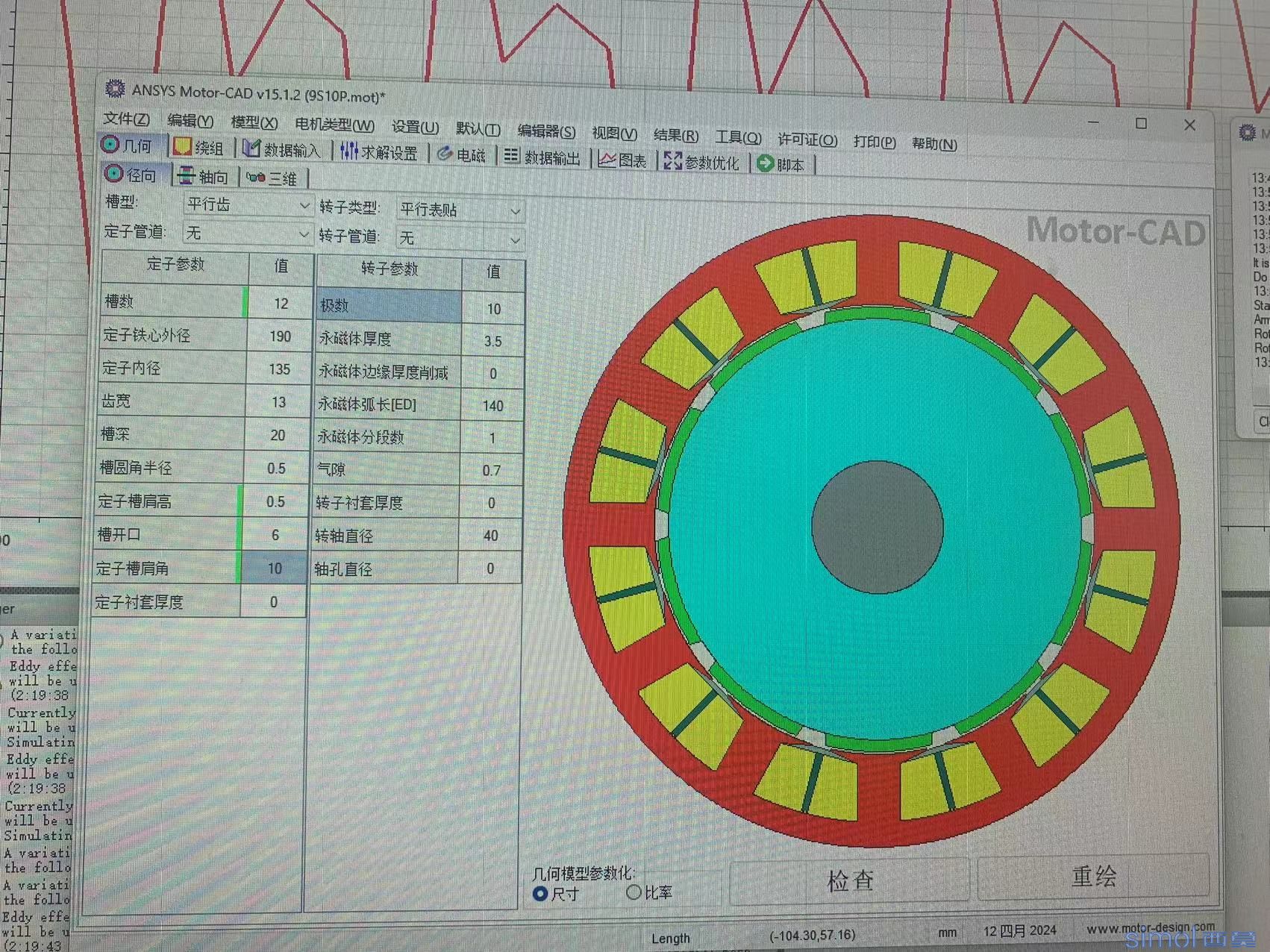Select the 尺寸 radio button
The height and width of the screenshot is (952, 1270).
(x=541, y=893)
